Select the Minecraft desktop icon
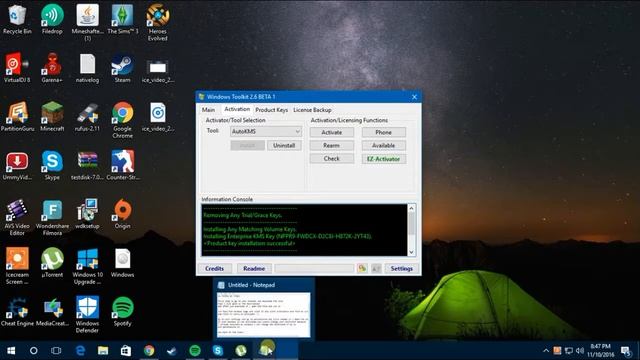This screenshot has height=360, width=640. [x=52, y=117]
